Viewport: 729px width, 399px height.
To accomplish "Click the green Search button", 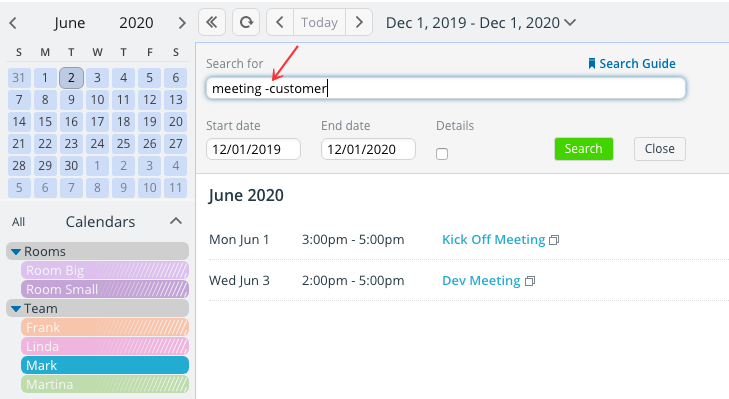I will pos(583,149).
